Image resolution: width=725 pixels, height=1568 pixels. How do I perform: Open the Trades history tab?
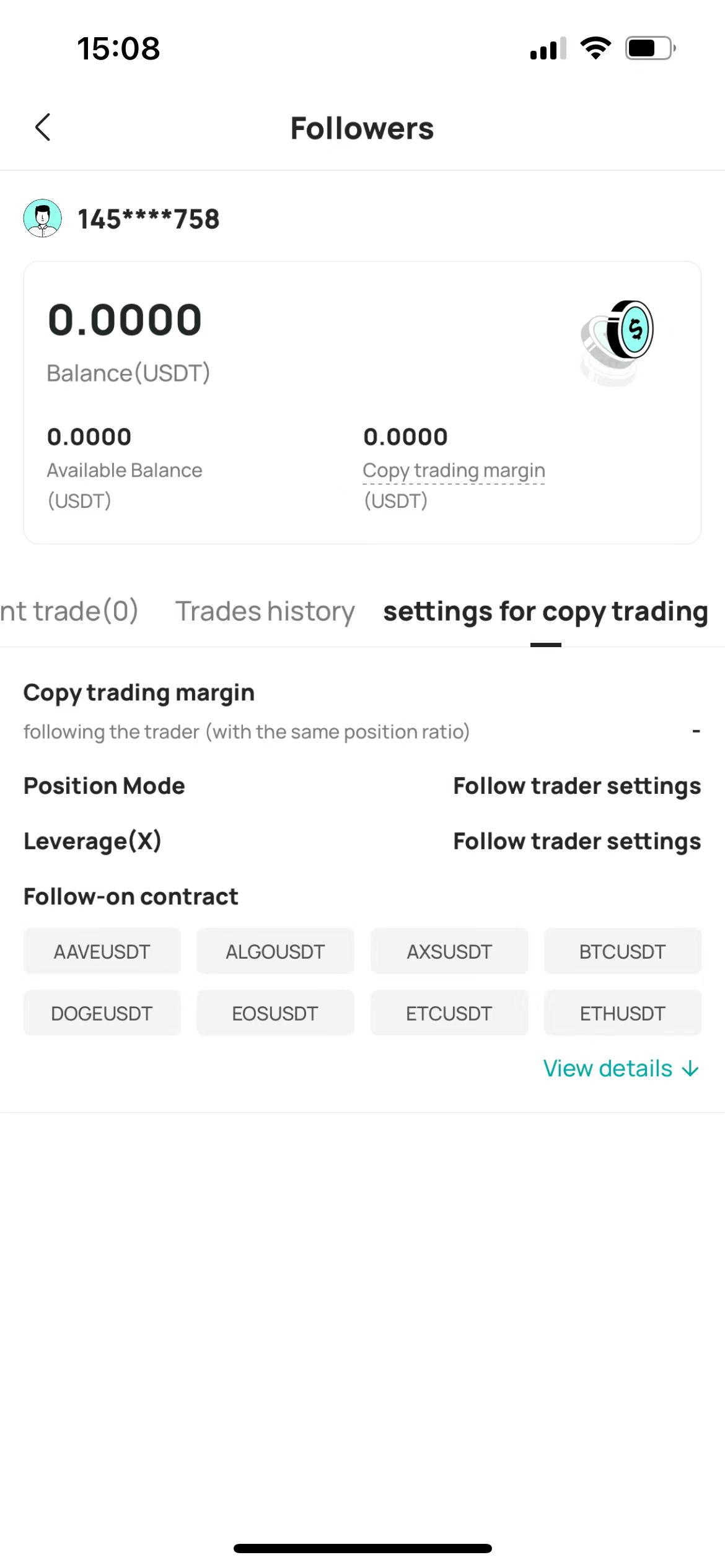pyautogui.click(x=265, y=611)
